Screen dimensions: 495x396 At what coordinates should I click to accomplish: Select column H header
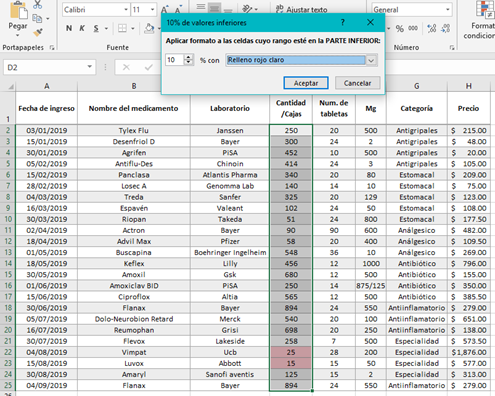(x=469, y=86)
